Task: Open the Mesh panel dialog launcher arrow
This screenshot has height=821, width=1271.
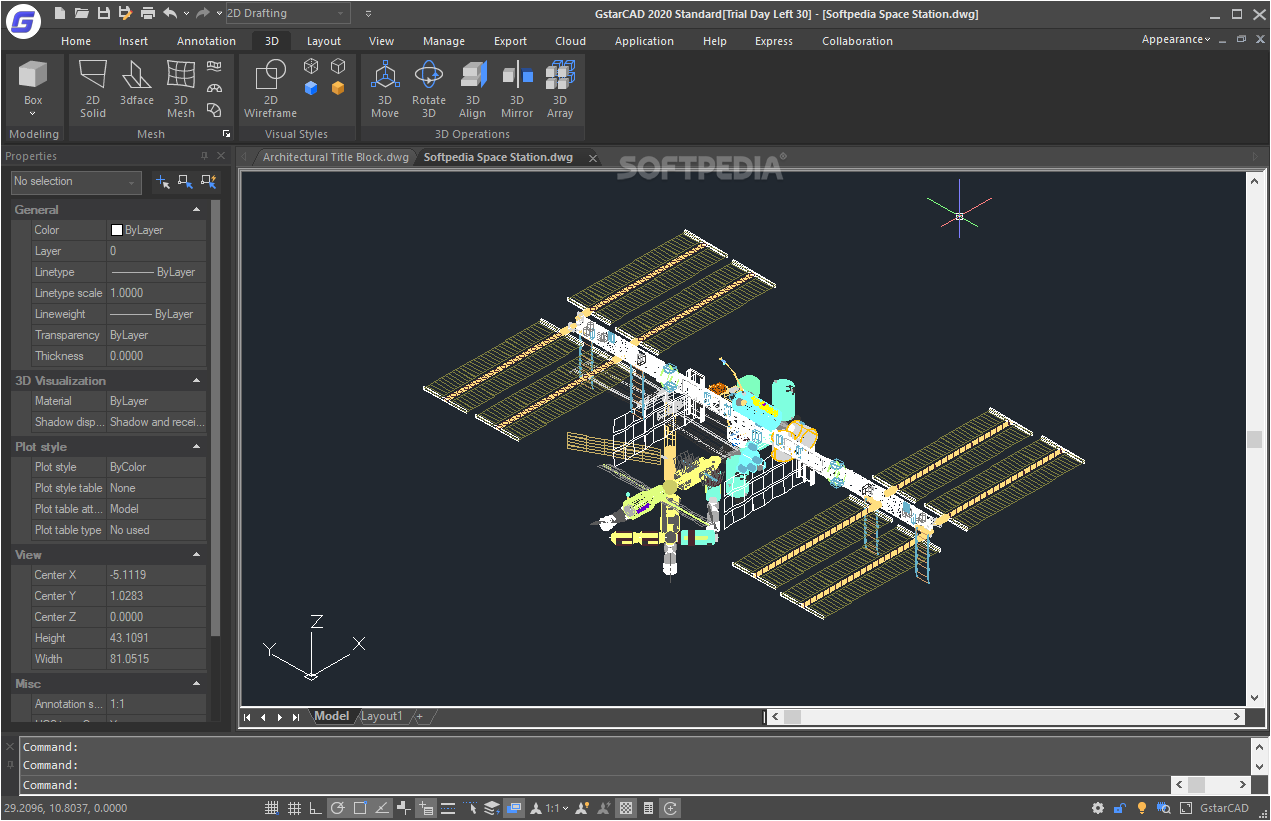Action: 226,134
